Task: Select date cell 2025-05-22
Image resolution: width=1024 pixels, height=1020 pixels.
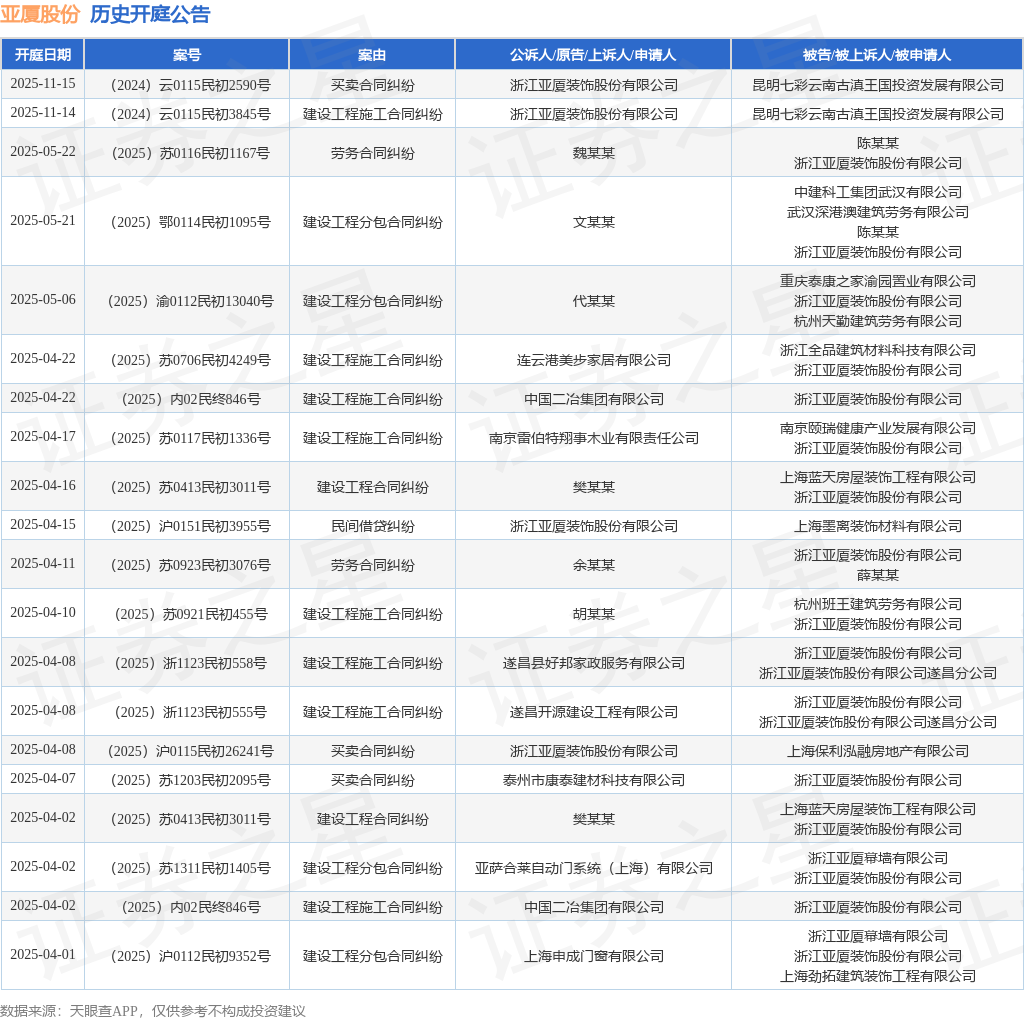Action: pyautogui.click(x=42, y=151)
